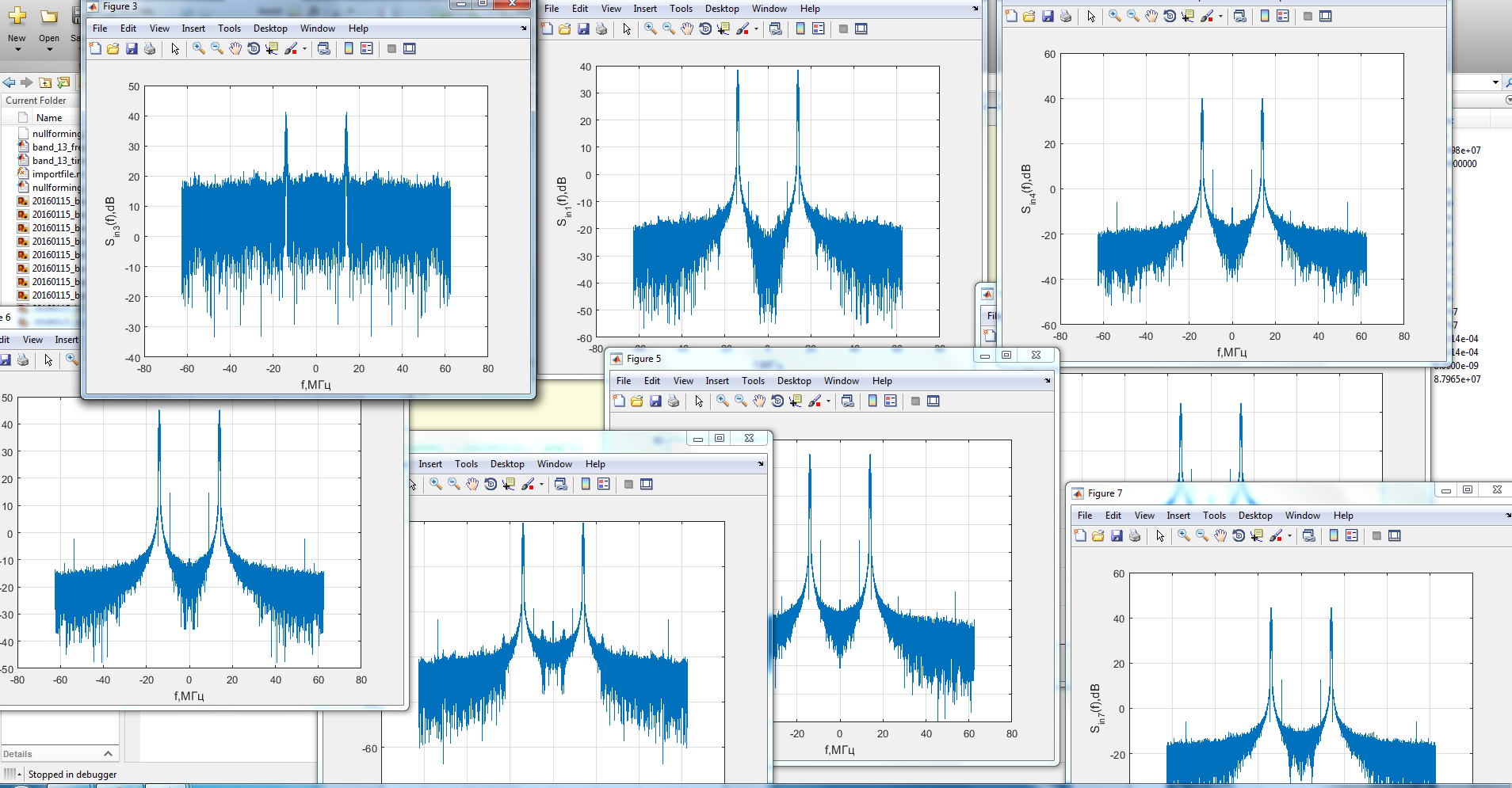
Task: Pick the Data Cursor tool in Figure 7
Action: (x=1257, y=536)
